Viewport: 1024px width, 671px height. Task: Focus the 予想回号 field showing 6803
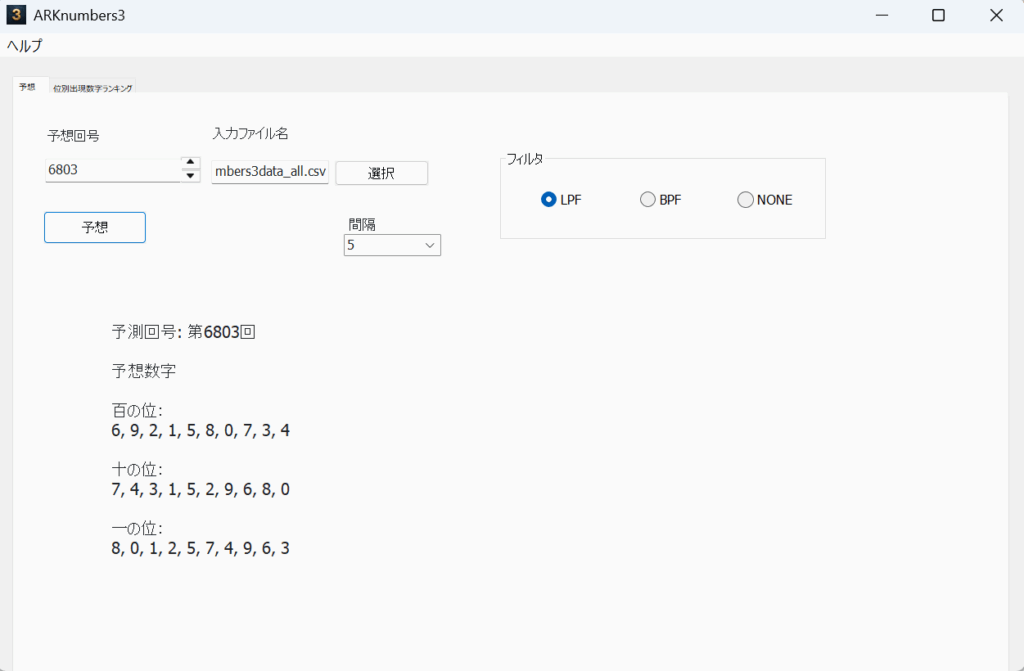[112, 170]
